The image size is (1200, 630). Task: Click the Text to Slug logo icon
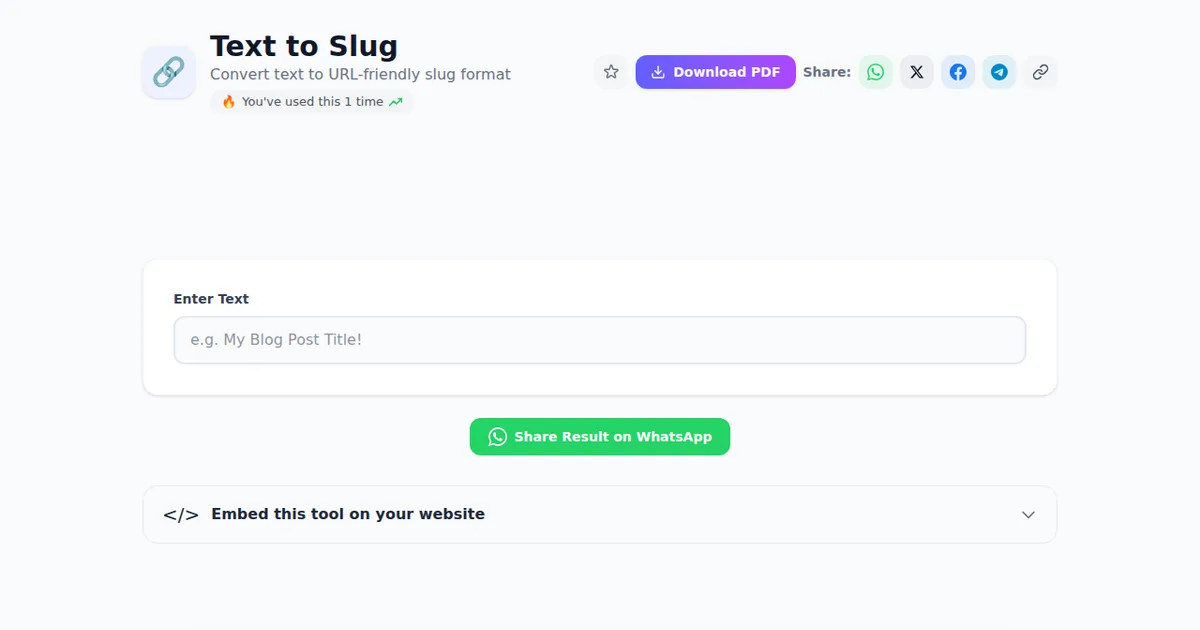point(169,72)
